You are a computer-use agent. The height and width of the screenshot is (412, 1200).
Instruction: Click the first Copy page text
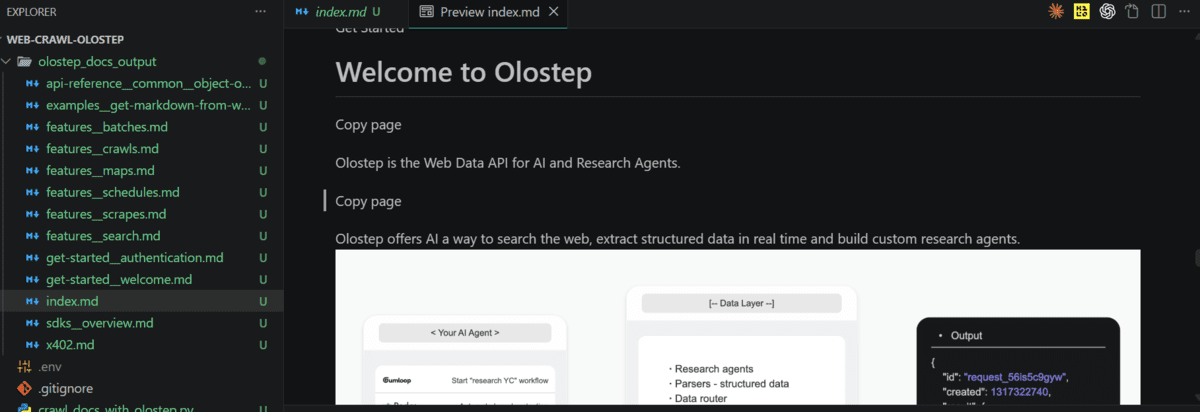368,125
